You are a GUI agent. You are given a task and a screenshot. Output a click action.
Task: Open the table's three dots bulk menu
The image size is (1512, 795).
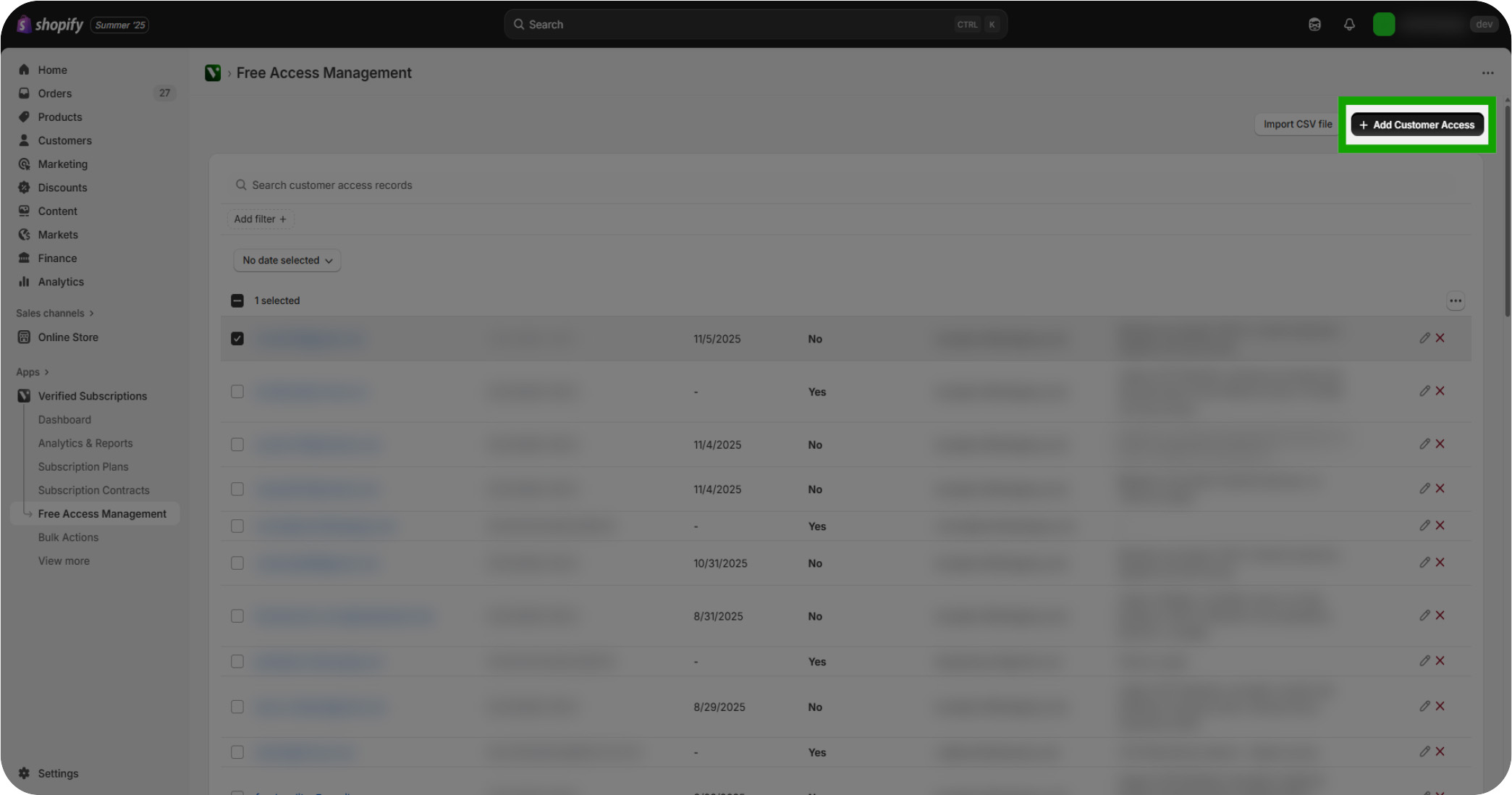(x=1455, y=301)
